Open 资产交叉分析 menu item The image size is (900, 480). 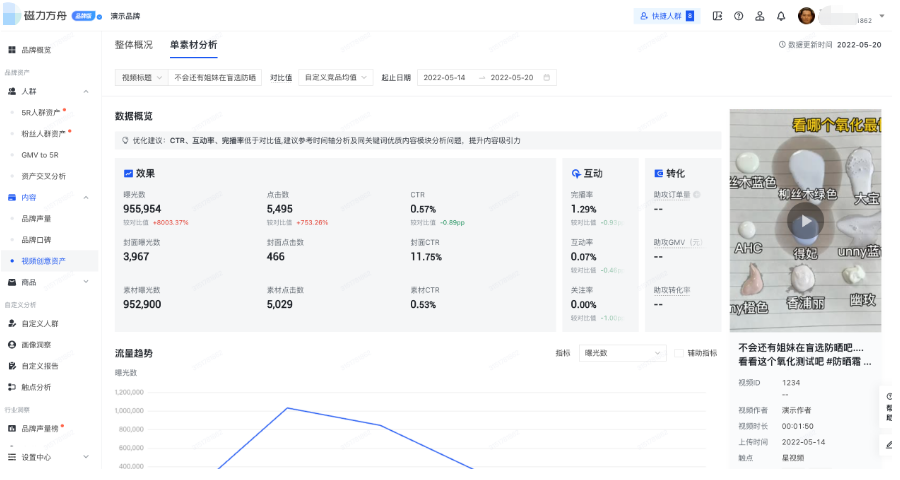(x=44, y=176)
